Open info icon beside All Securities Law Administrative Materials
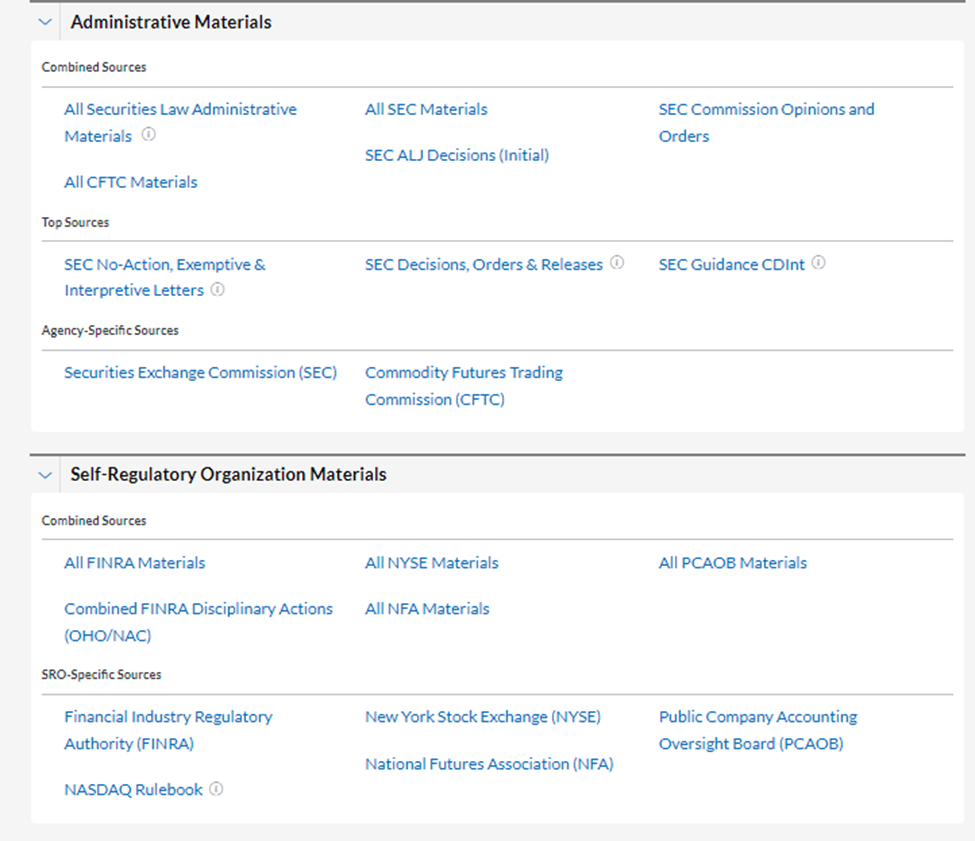Image resolution: width=975 pixels, height=841 pixels. point(148,134)
